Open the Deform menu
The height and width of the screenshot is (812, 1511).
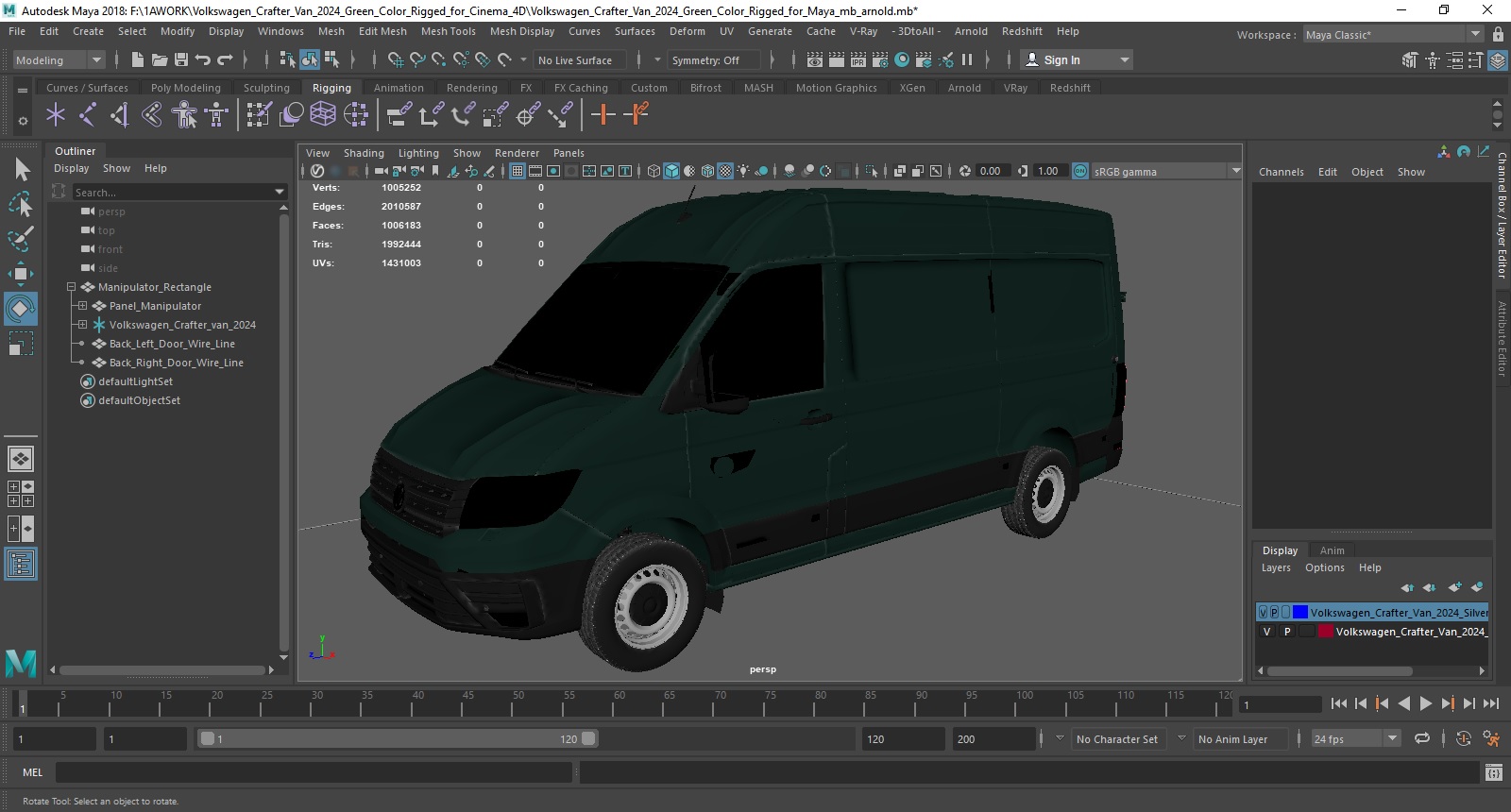point(687,31)
